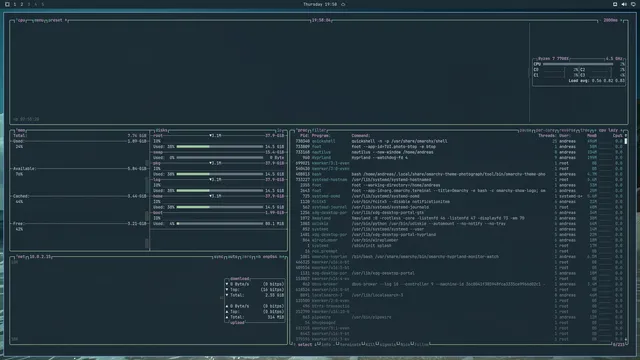Open the Omarchy menu icon in top bar
Viewport: 640px width, 360px height.
[x=7, y=4]
